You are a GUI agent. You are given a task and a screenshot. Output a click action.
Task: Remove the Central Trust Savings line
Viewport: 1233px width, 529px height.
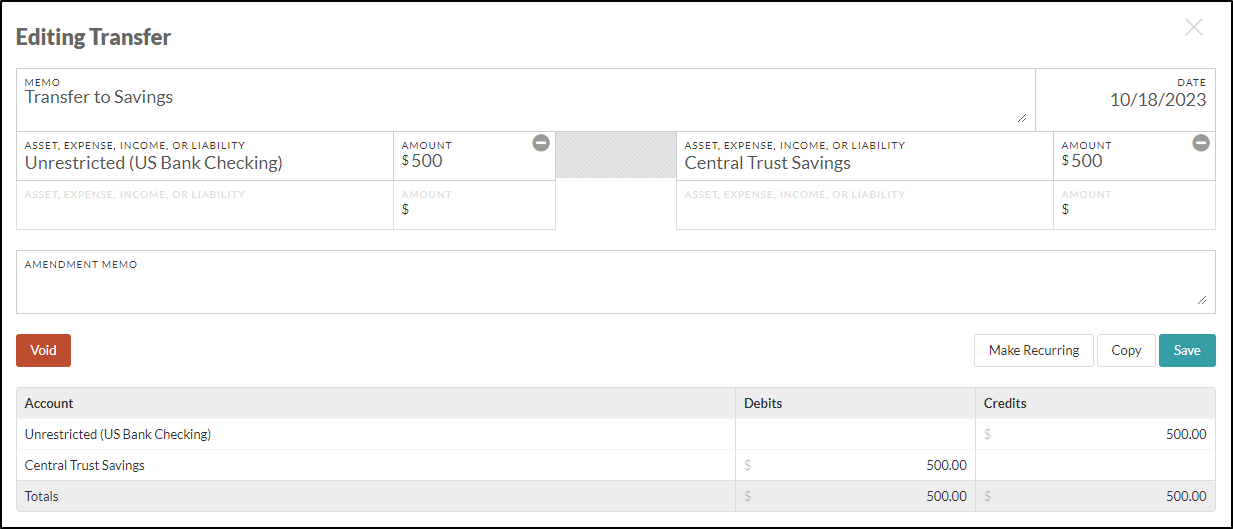click(x=1201, y=143)
